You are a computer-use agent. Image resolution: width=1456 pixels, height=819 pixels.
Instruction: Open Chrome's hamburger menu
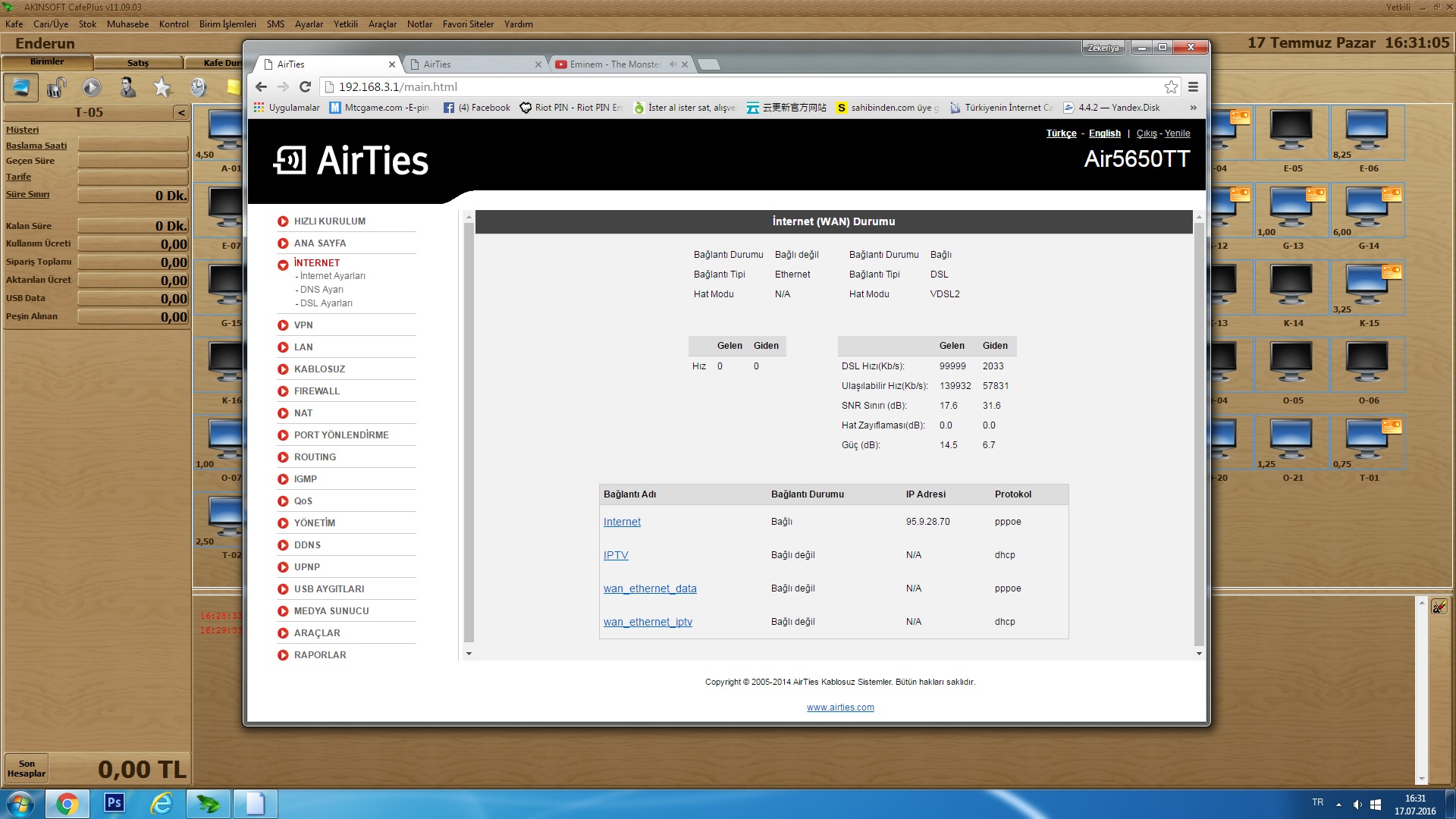click(1193, 87)
